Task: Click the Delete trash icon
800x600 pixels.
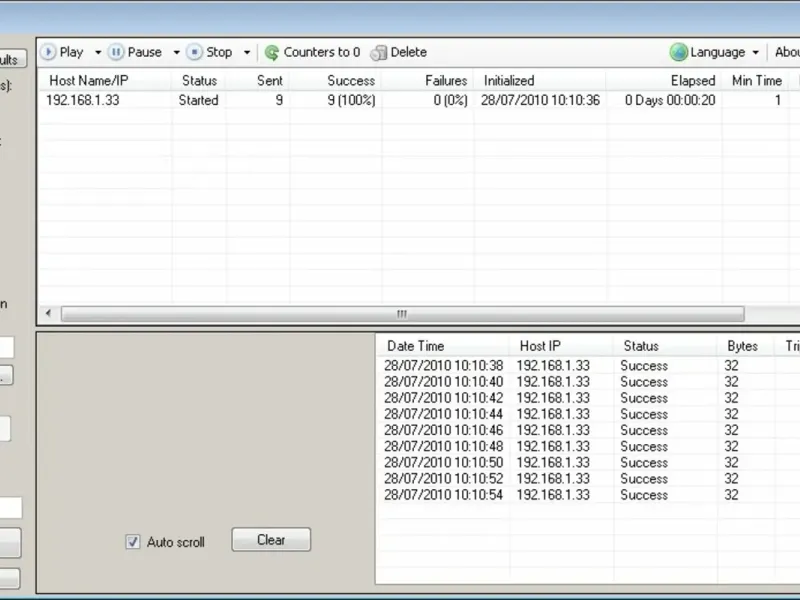Action: tap(379, 53)
